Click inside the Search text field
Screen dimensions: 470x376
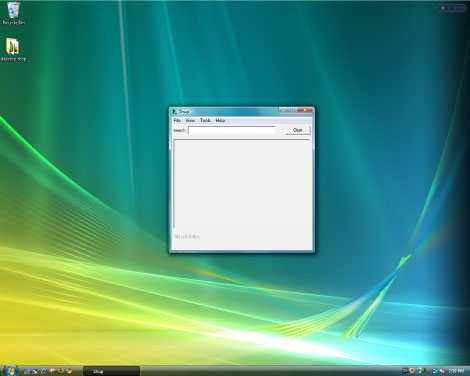coord(232,130)
